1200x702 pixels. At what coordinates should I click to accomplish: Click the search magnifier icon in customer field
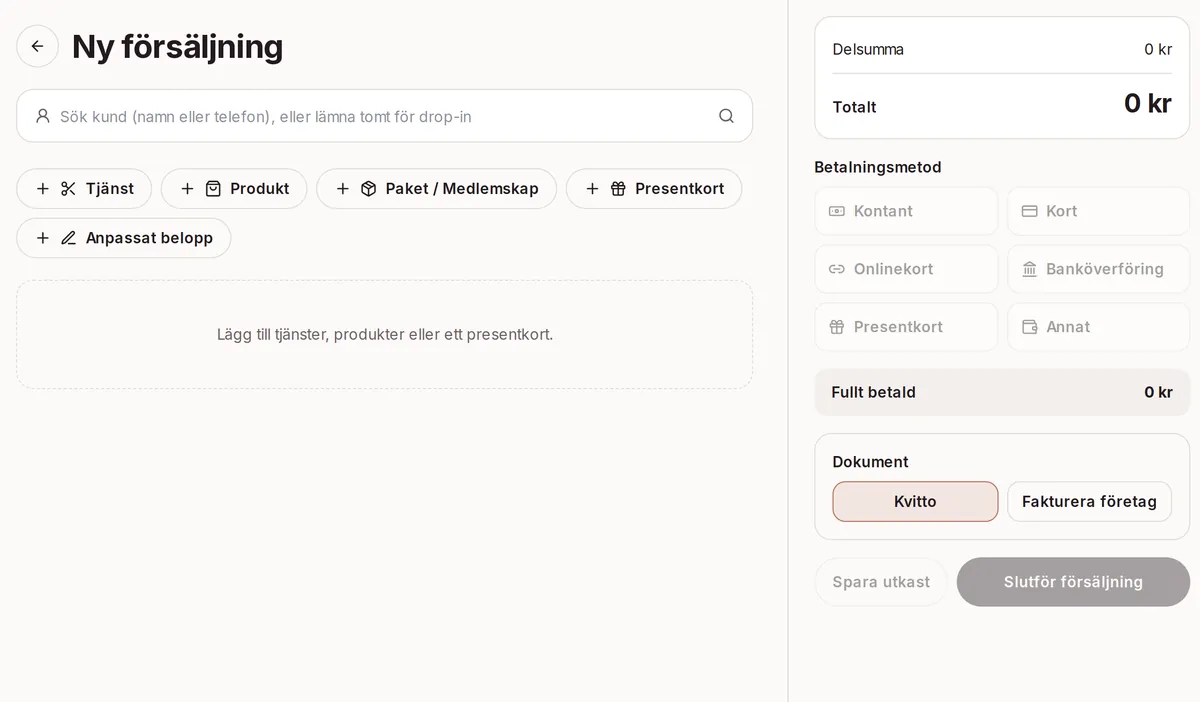click(x=726, y=116)
